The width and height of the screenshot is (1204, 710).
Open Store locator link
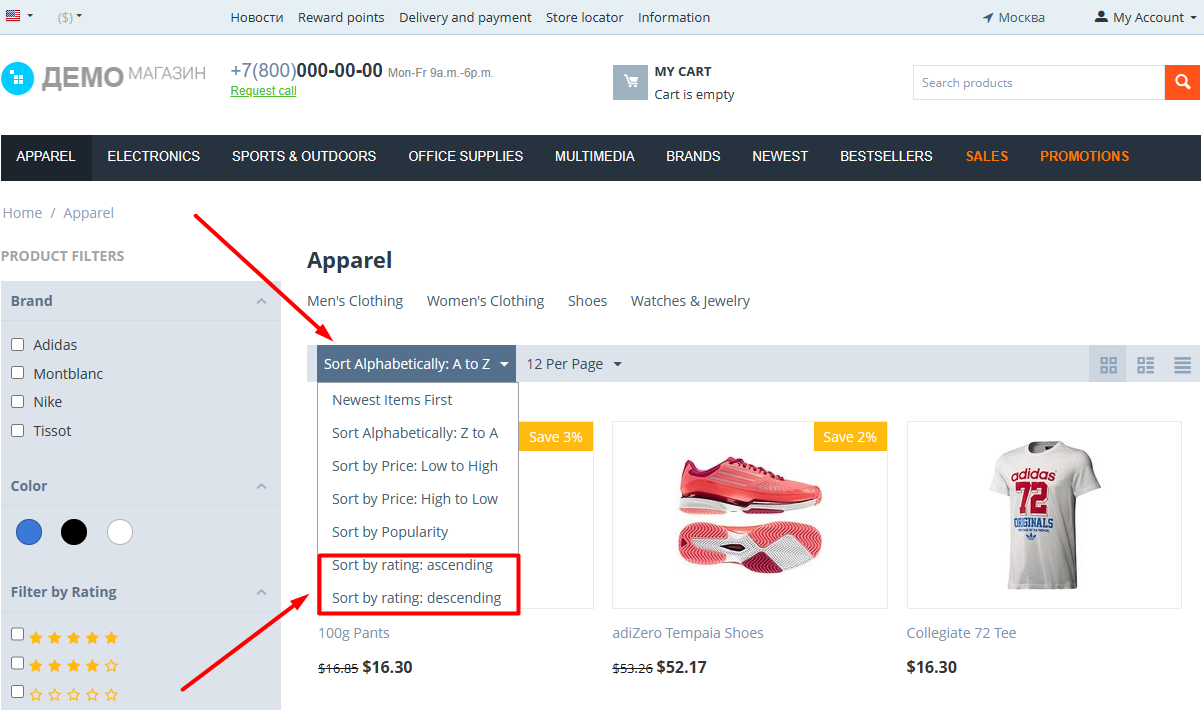pos(584,17)
